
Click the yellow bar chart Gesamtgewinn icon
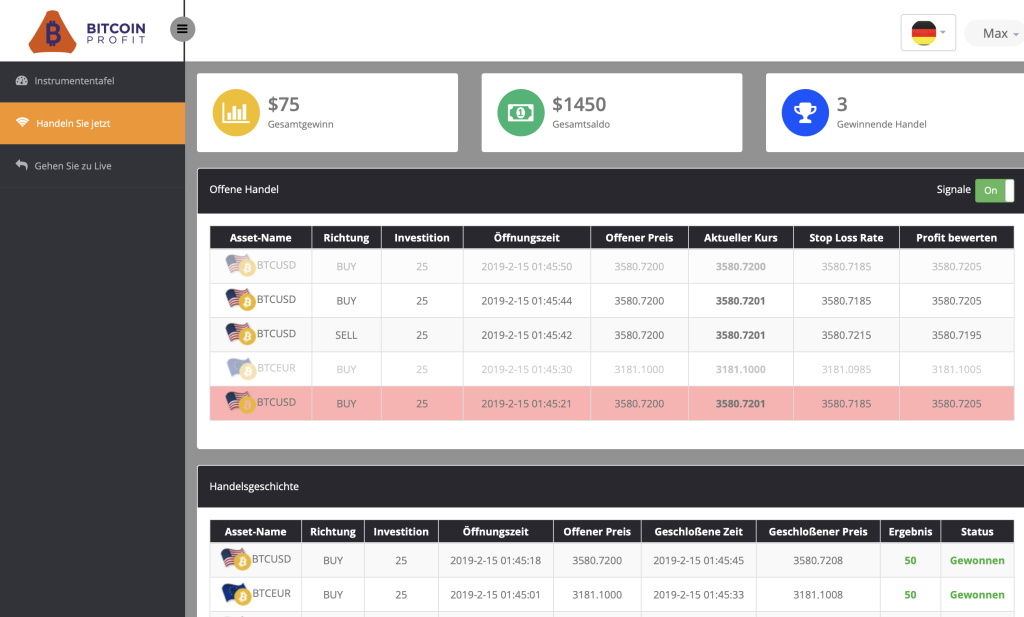point(236,112)
